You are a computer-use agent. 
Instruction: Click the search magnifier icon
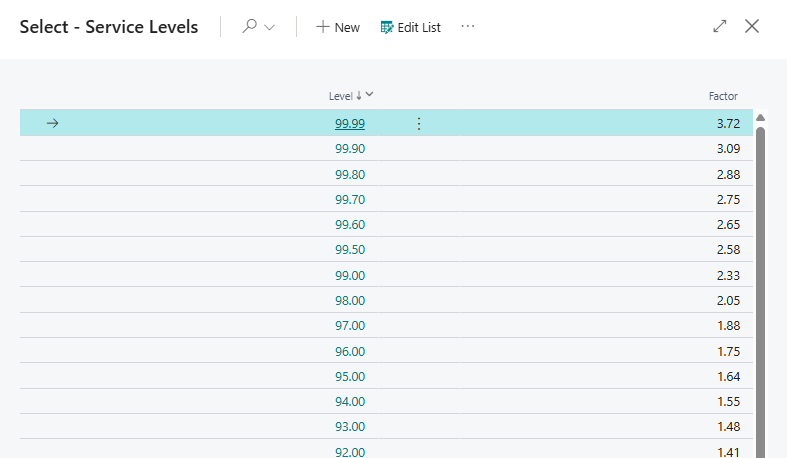tap(249, 27)
